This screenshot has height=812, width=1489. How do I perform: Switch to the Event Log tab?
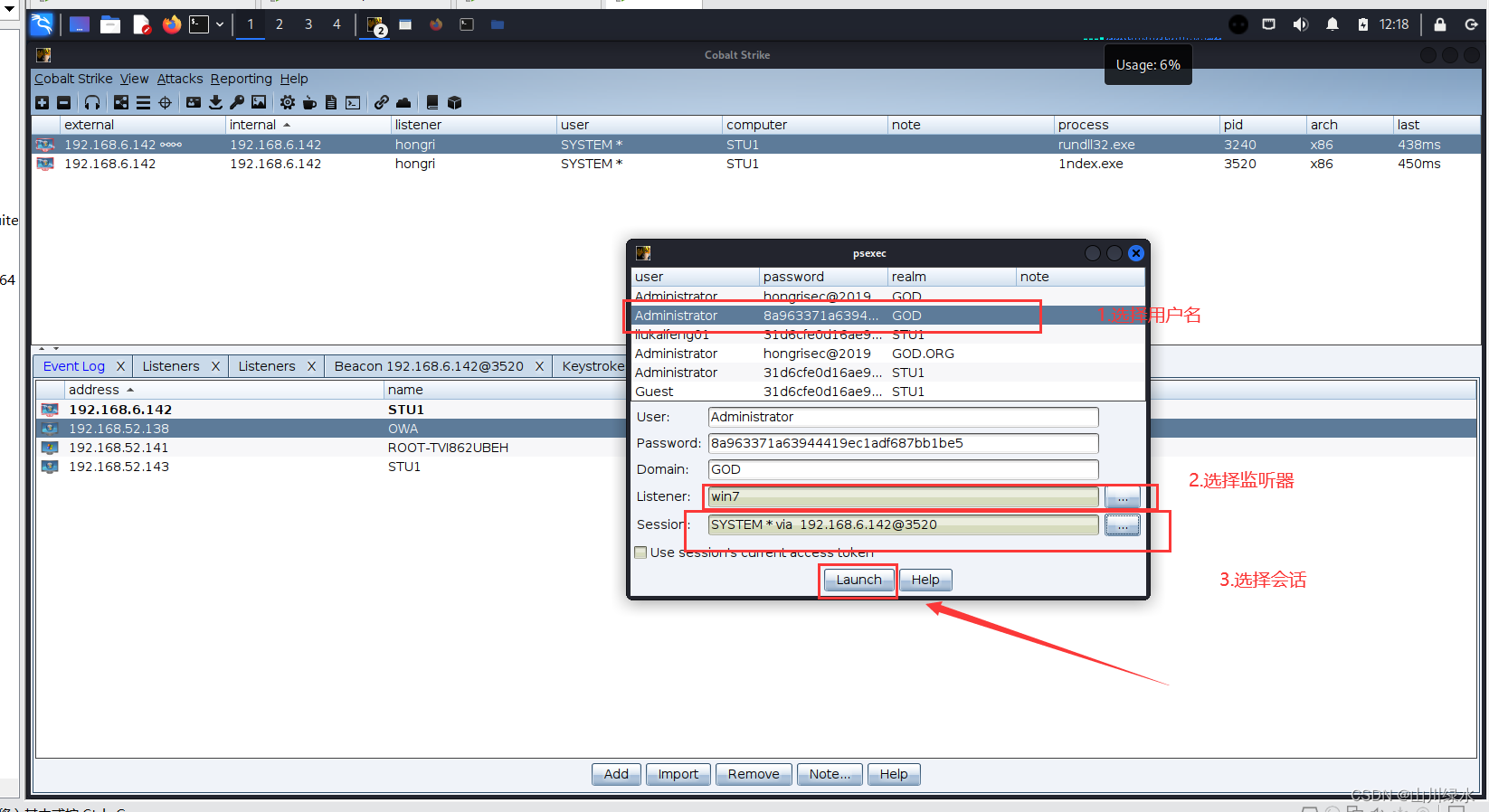tap(74, 366)
